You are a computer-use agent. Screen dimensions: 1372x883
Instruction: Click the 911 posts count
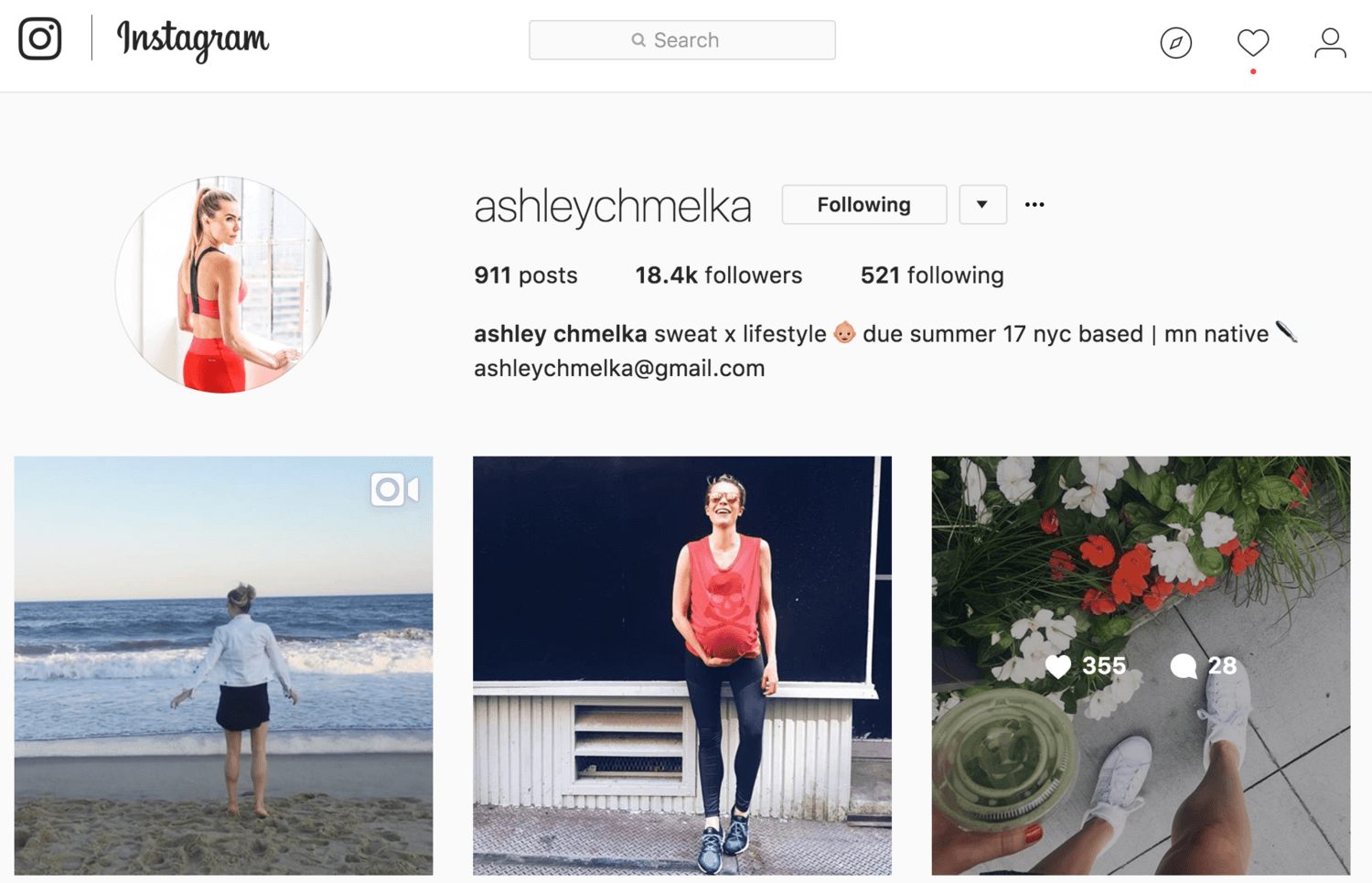pos(526,275)
